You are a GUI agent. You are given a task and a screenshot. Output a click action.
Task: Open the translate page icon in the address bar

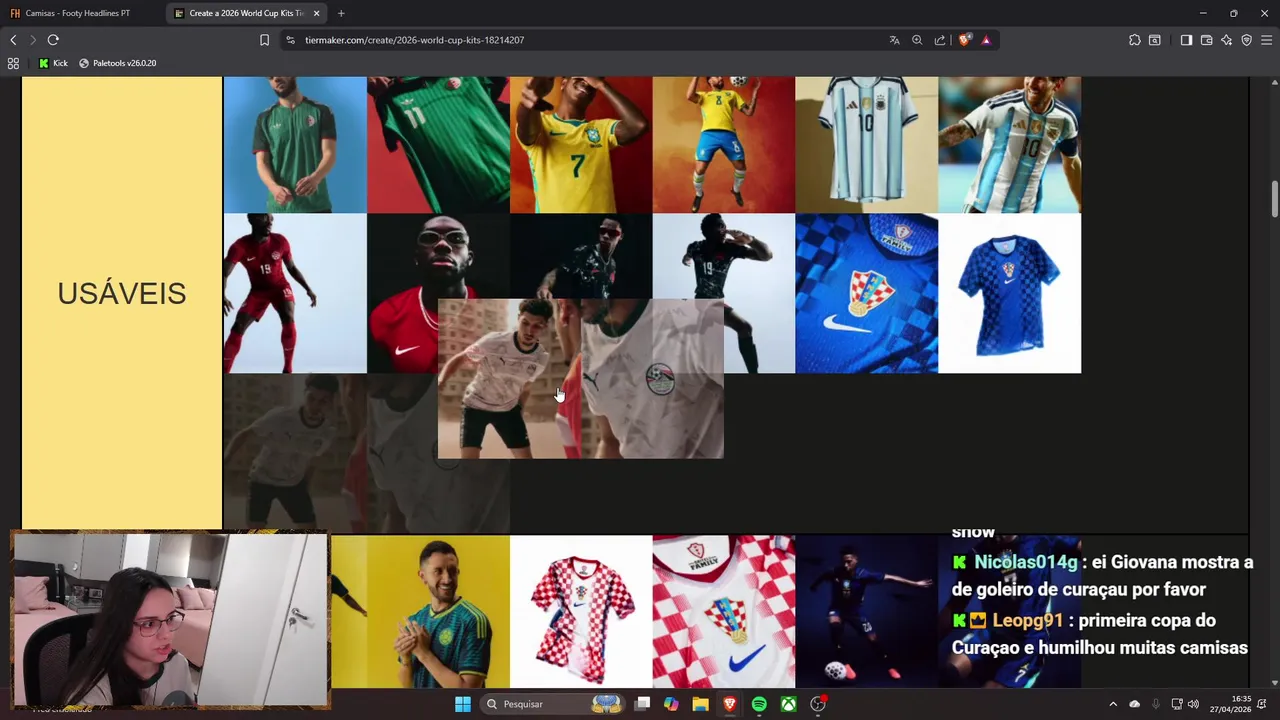894,40
